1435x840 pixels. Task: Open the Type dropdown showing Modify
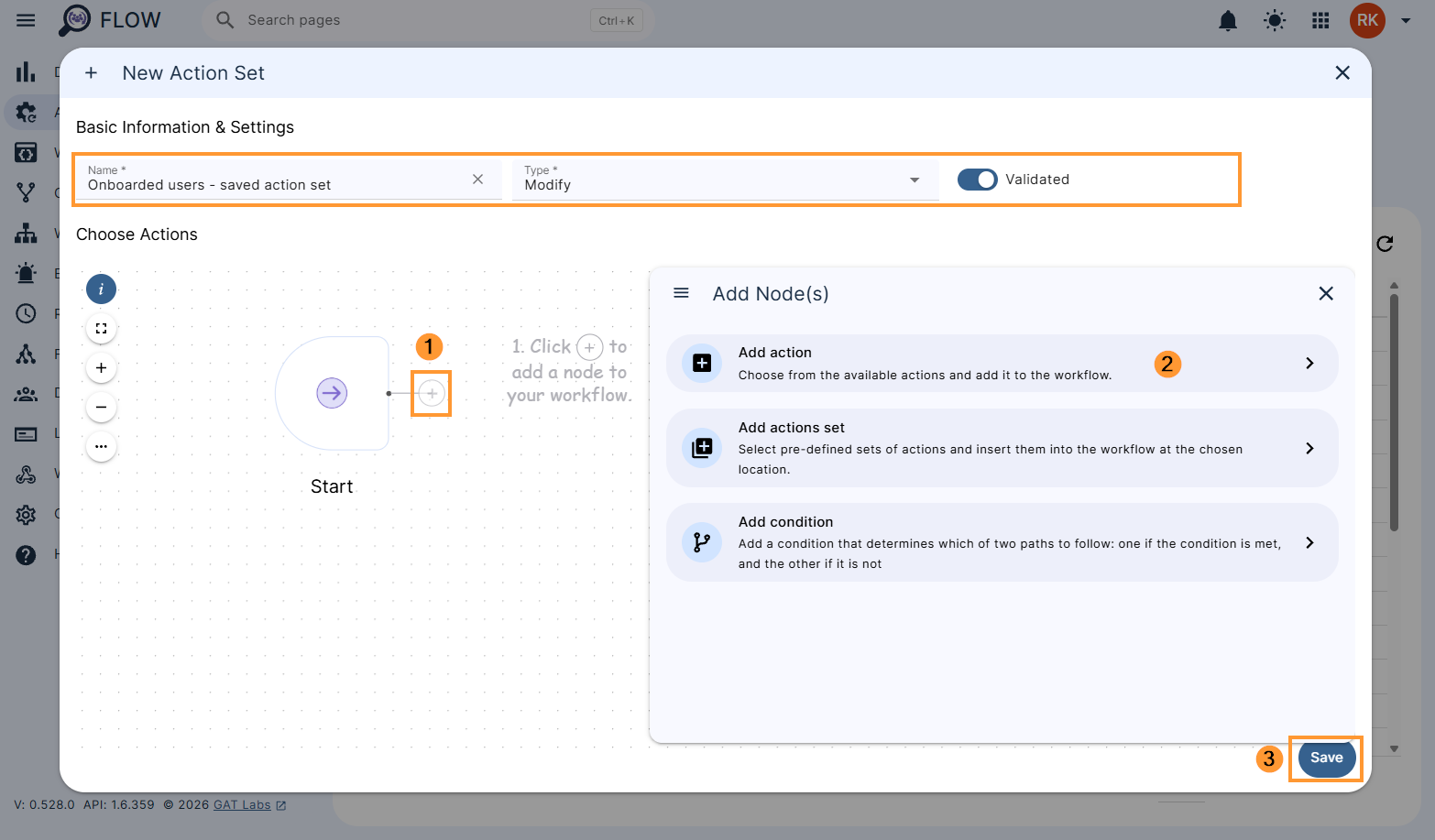[725, 180]
